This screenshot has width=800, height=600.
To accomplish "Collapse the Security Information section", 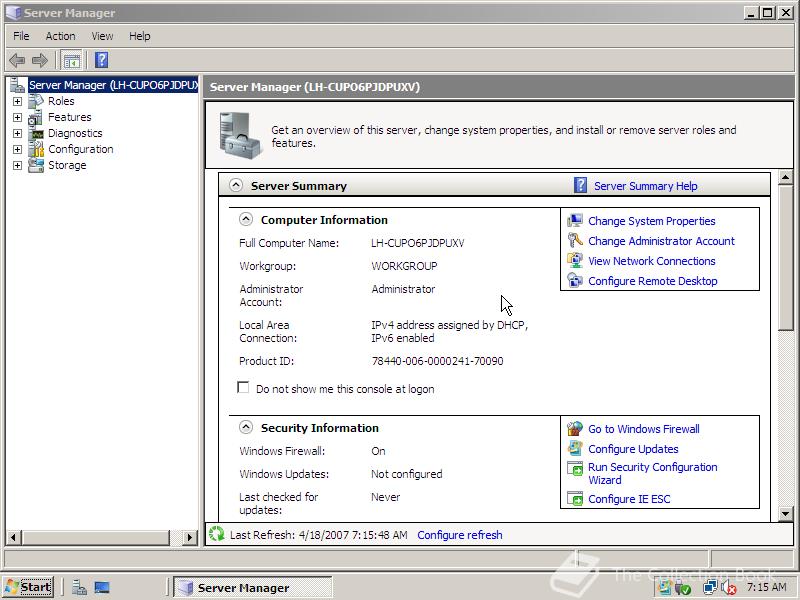I will tap(246, 428).
